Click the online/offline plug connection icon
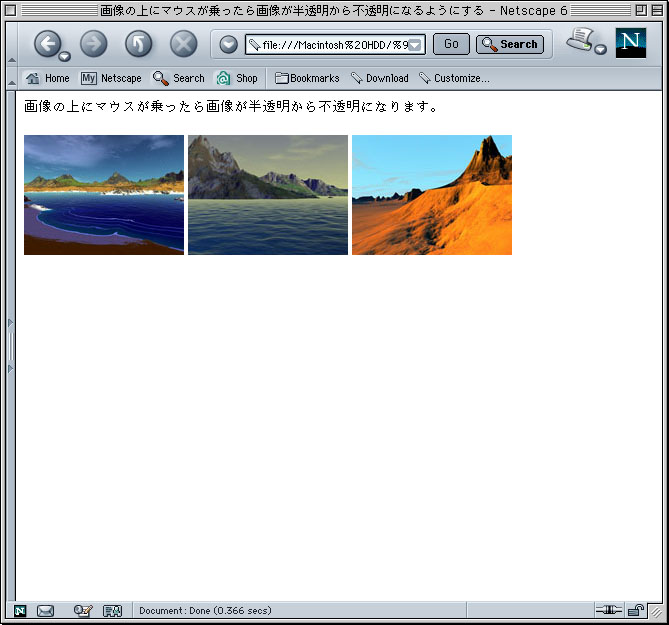Image resolution: width=669 pixels, height=625 pixels. pyautogui.click(x=609, y=610)
